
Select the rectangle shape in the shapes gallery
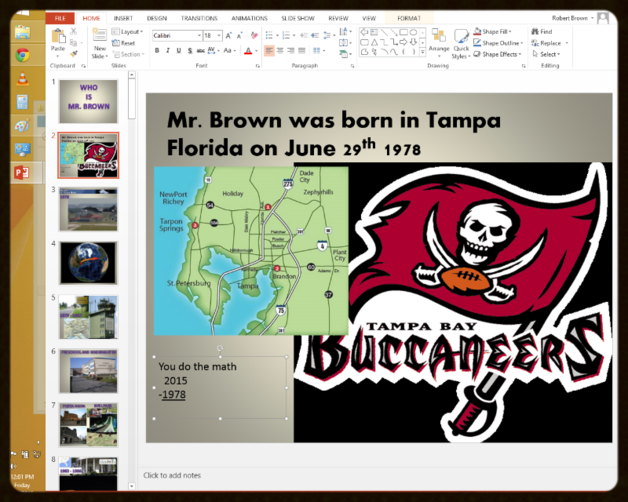pos(403,32)
